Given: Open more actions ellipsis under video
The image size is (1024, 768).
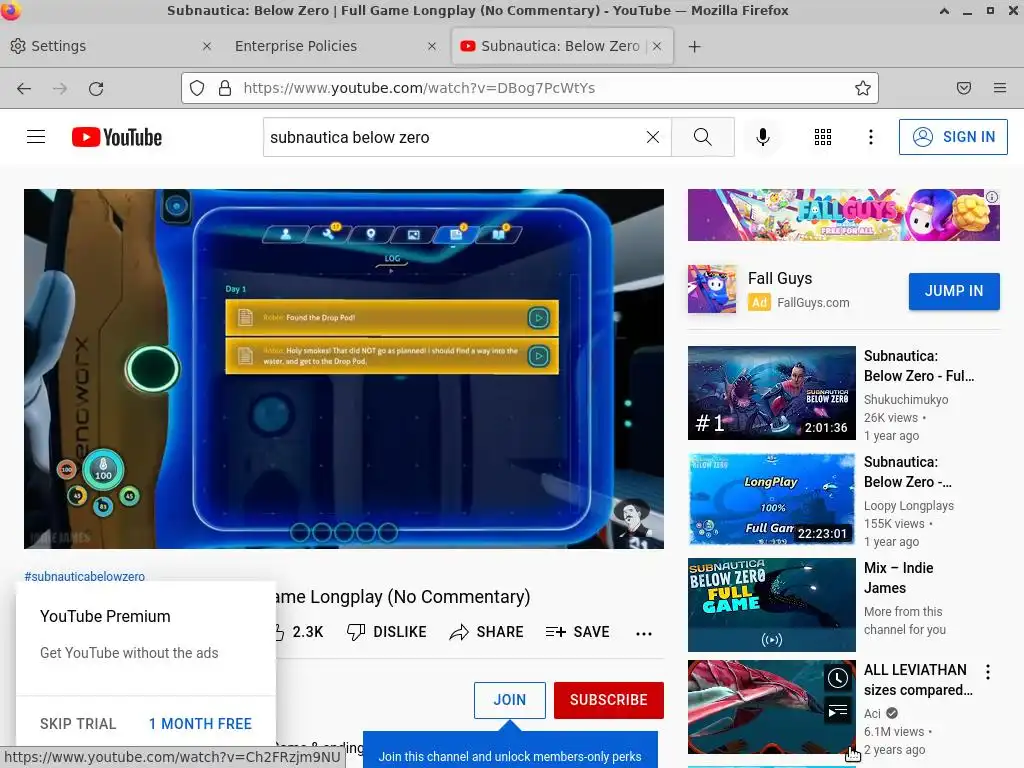Looking at the screenshot, I should click(644, 633).
